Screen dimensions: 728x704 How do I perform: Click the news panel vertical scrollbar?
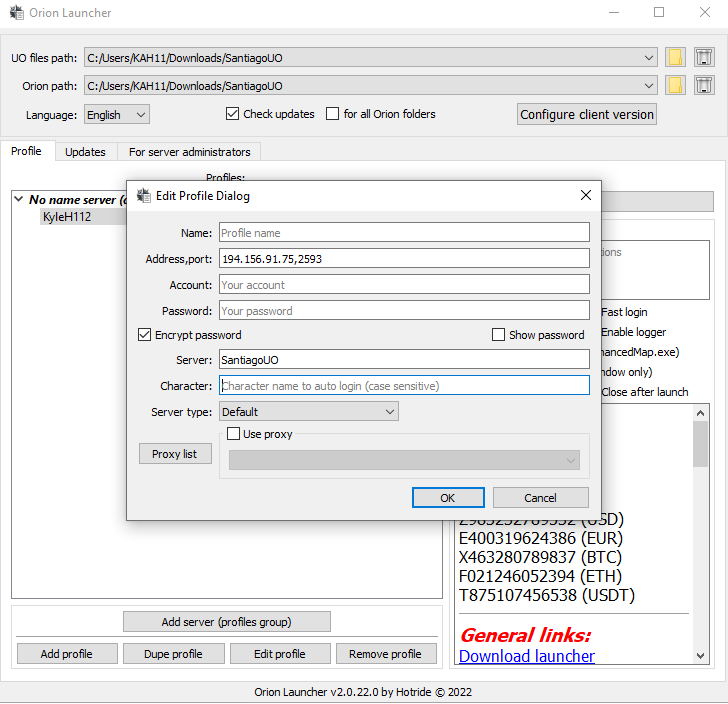pos(700,540)
